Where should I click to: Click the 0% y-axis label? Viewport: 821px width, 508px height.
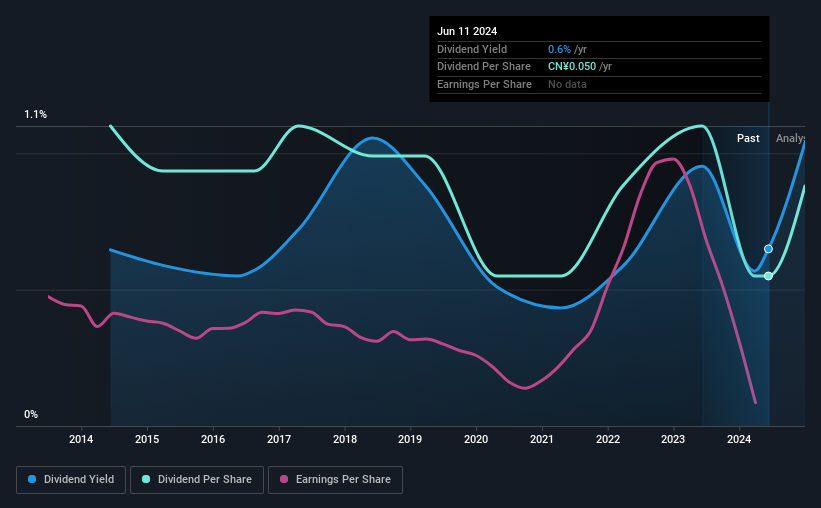click(31, 414)
